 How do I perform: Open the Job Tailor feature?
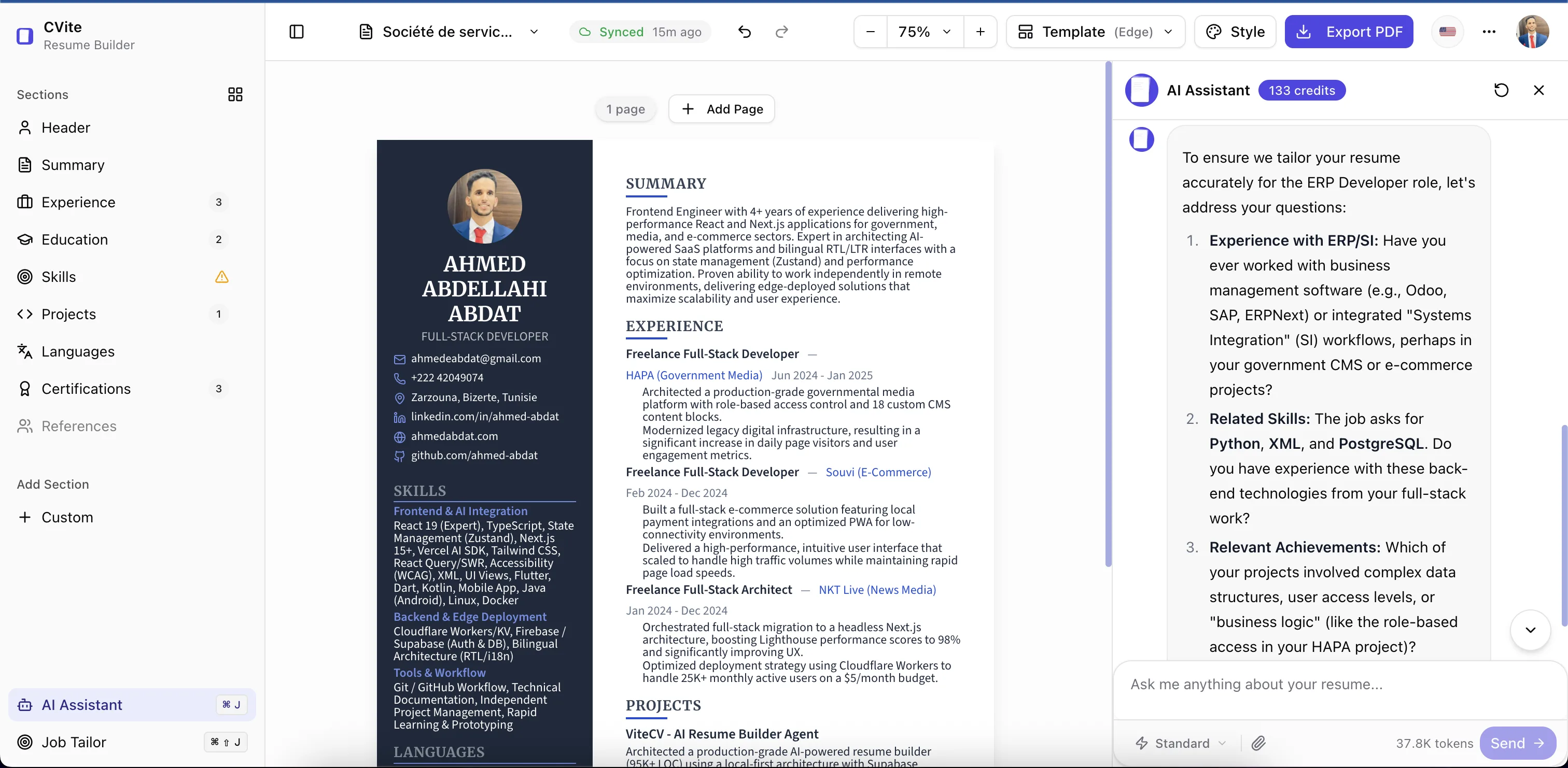pos(74,742)
